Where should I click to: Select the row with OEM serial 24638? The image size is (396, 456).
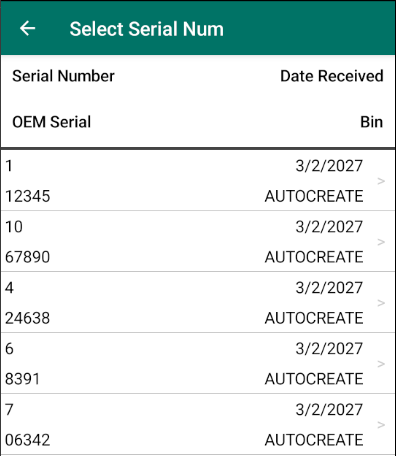click(x=198, y=302)
